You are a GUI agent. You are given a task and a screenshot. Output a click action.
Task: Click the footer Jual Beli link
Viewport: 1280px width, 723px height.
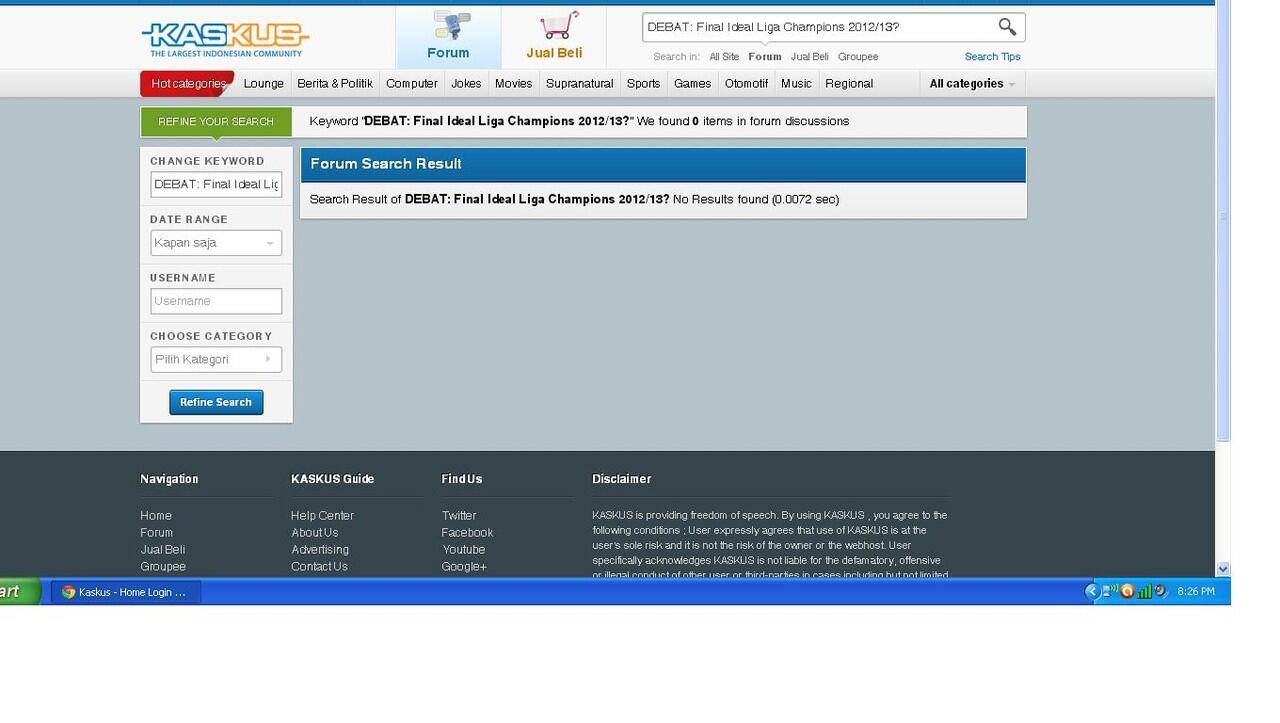(x=163, y=550)
